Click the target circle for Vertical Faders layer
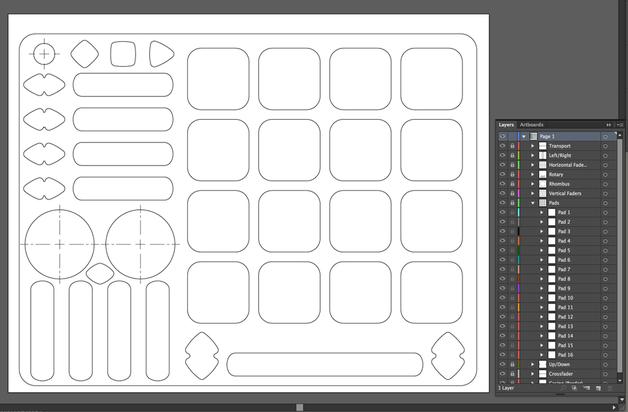628x412 pixels. tap(605, 194)
